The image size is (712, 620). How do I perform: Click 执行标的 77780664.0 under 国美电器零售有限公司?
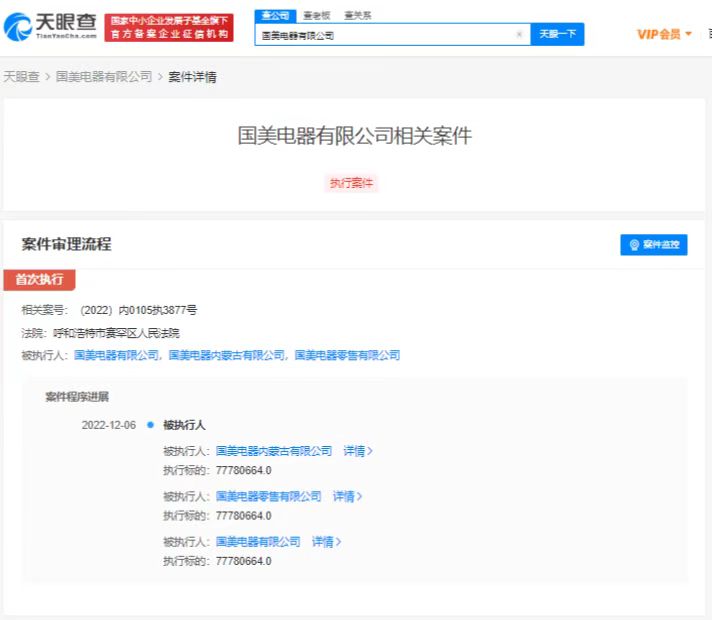218,516
